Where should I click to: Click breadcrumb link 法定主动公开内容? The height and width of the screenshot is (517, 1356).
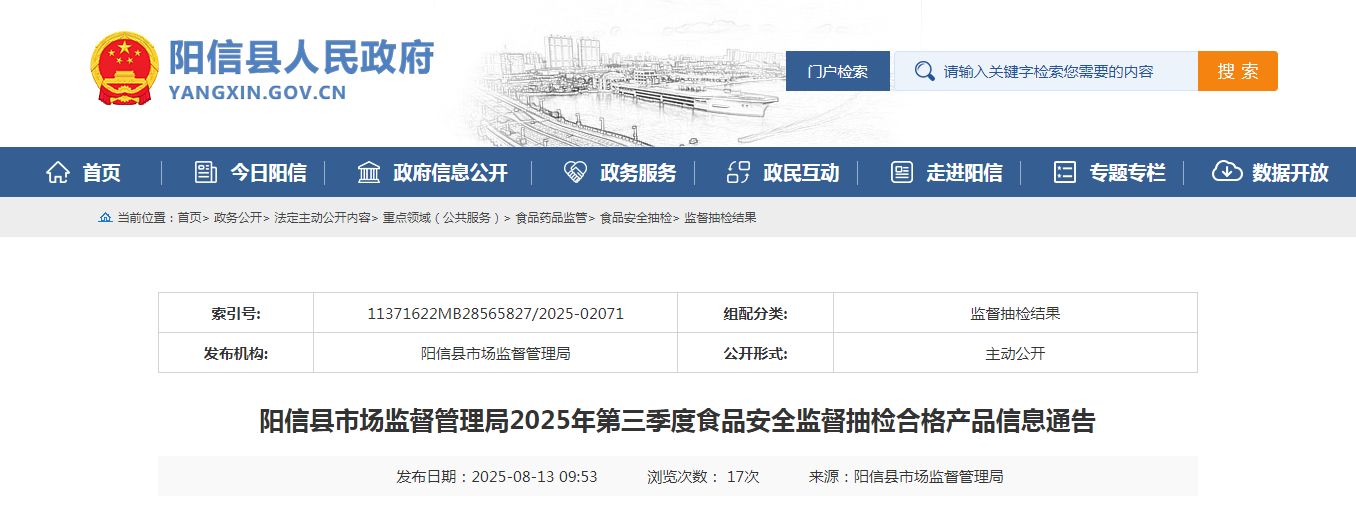(x=322, y=217)
